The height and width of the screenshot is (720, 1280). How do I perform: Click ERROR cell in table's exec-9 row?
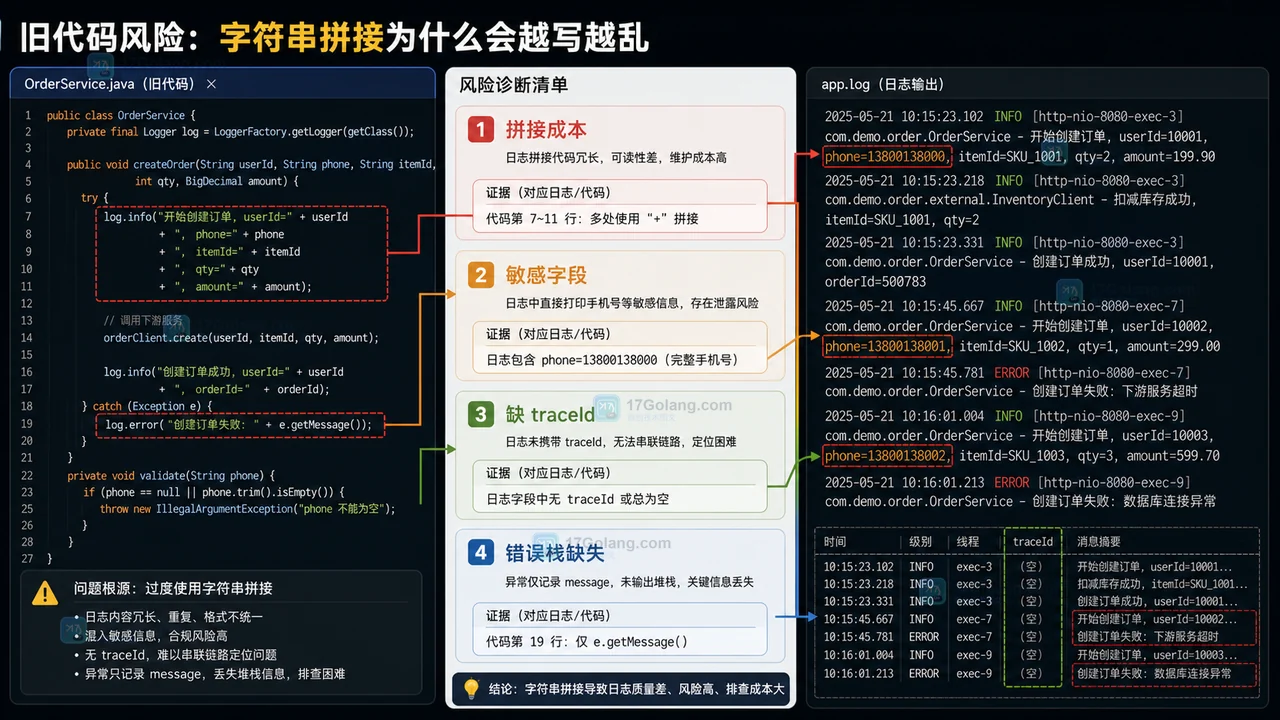924,673
